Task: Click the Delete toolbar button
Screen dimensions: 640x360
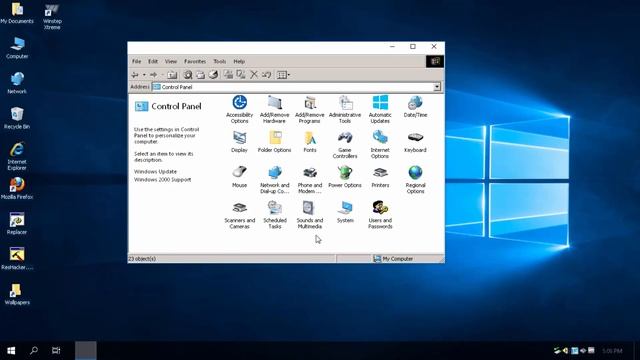Action: coord(254,75)
